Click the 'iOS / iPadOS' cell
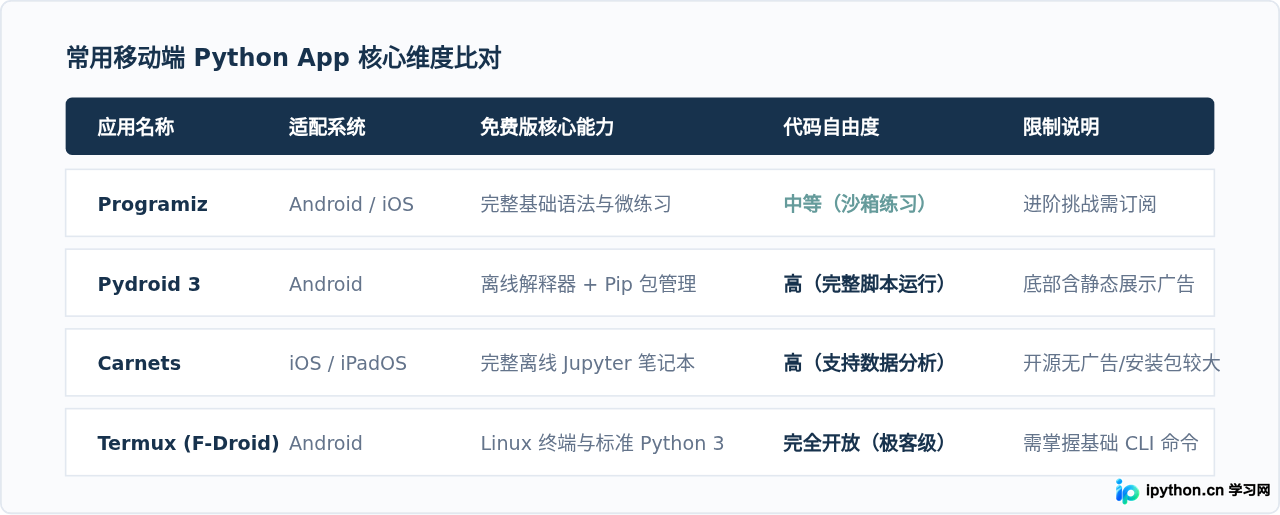The width and height of the screenshot is (1280, 515). coord(348,363)
